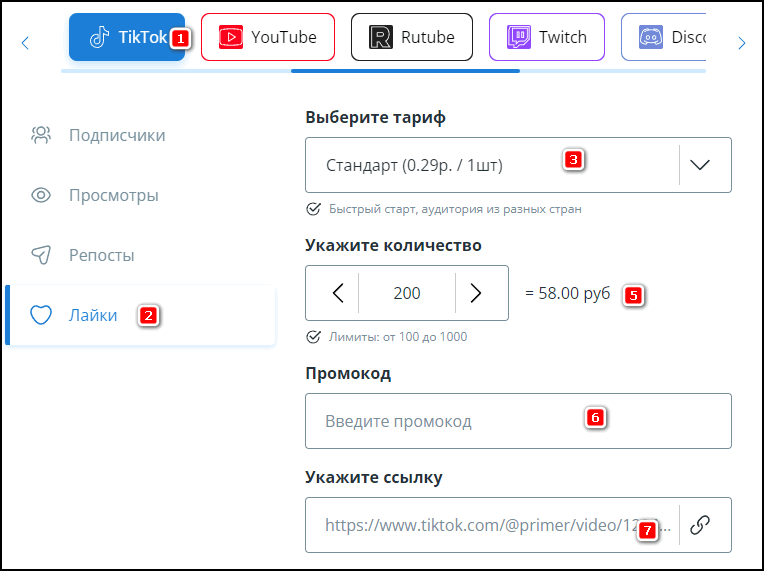Expand tariff list with chevron arrow
This screenshot has width=764, height=571.
[x=700, y=165]
